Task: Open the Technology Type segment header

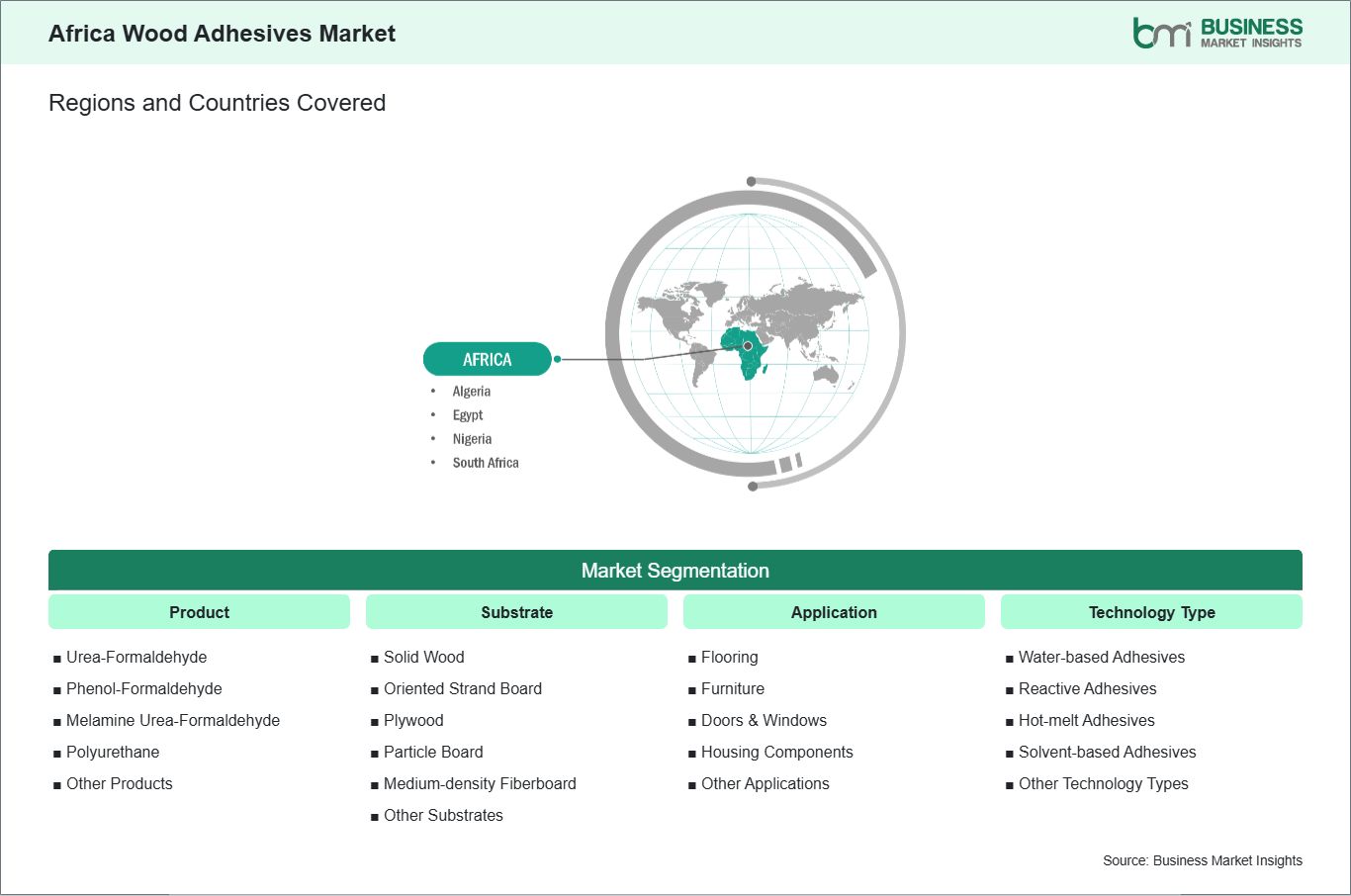Action: click(x=1151, y=612)
